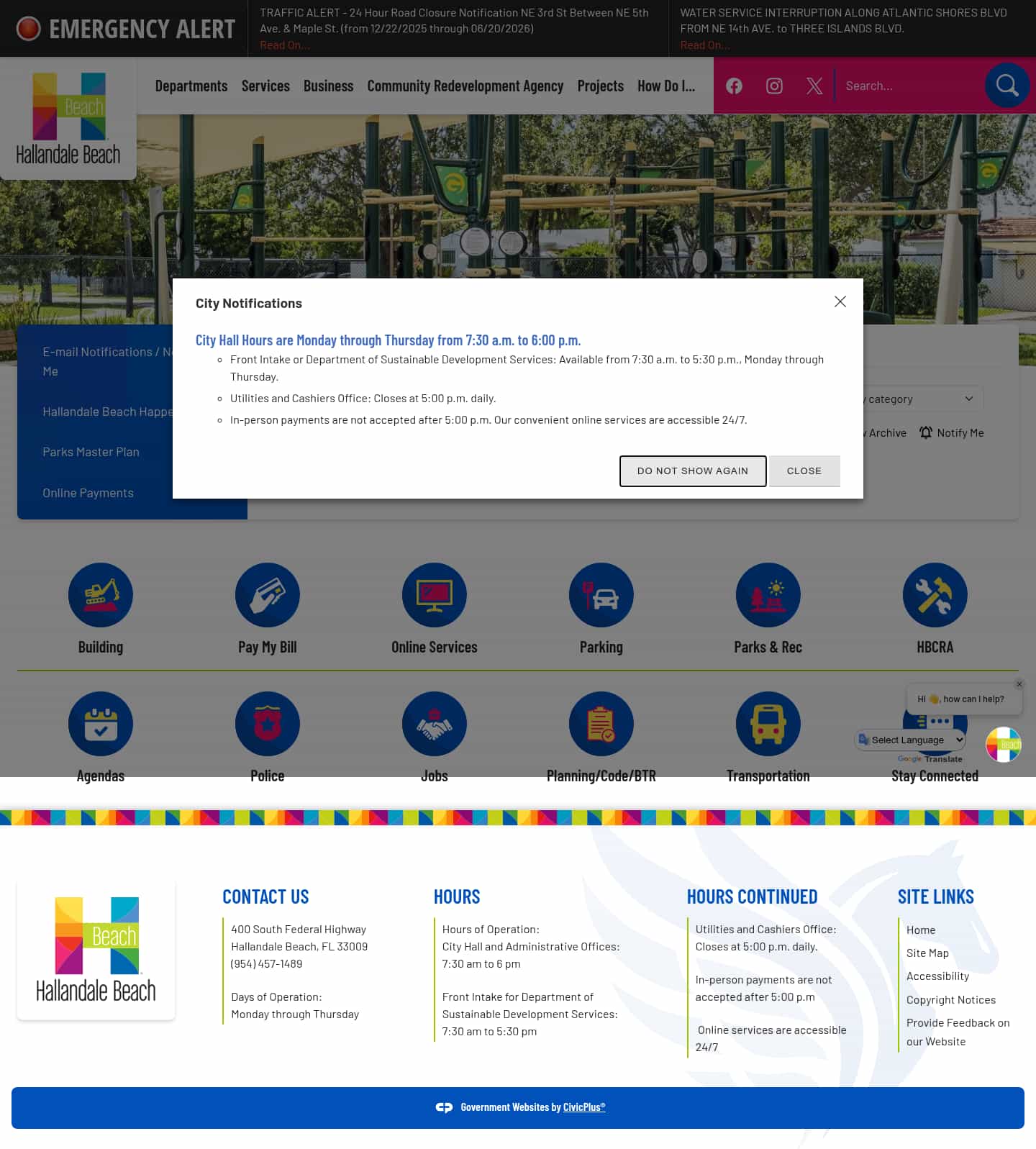Open the How Do I... menu

click(x=666, y=86)
